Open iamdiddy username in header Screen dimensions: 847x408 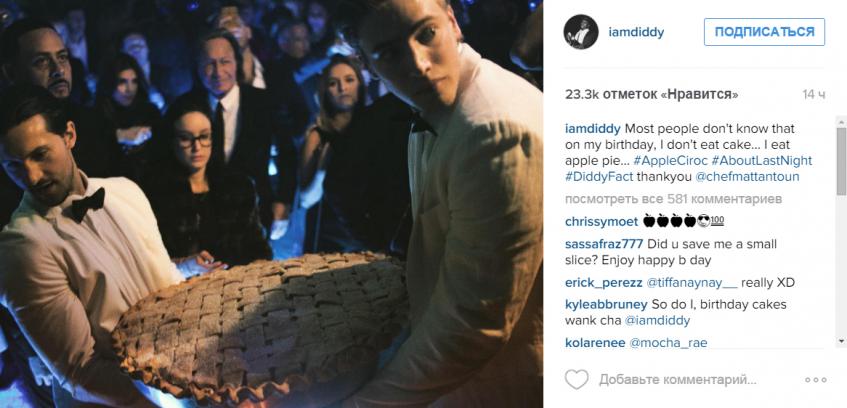coord(636,32)
